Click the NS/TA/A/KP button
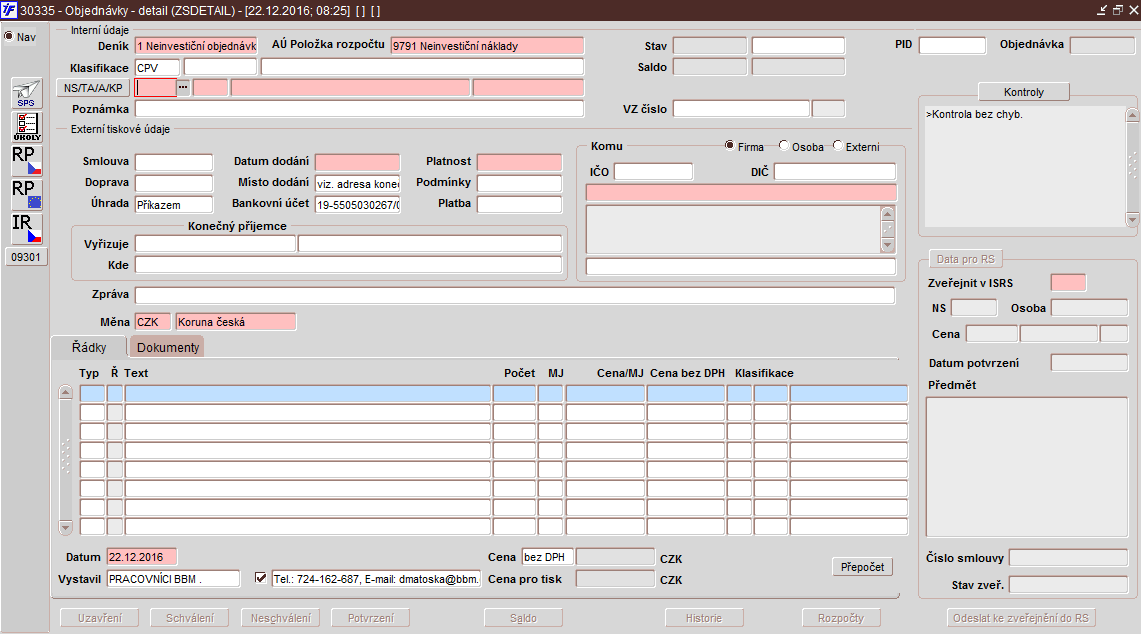 93,88
